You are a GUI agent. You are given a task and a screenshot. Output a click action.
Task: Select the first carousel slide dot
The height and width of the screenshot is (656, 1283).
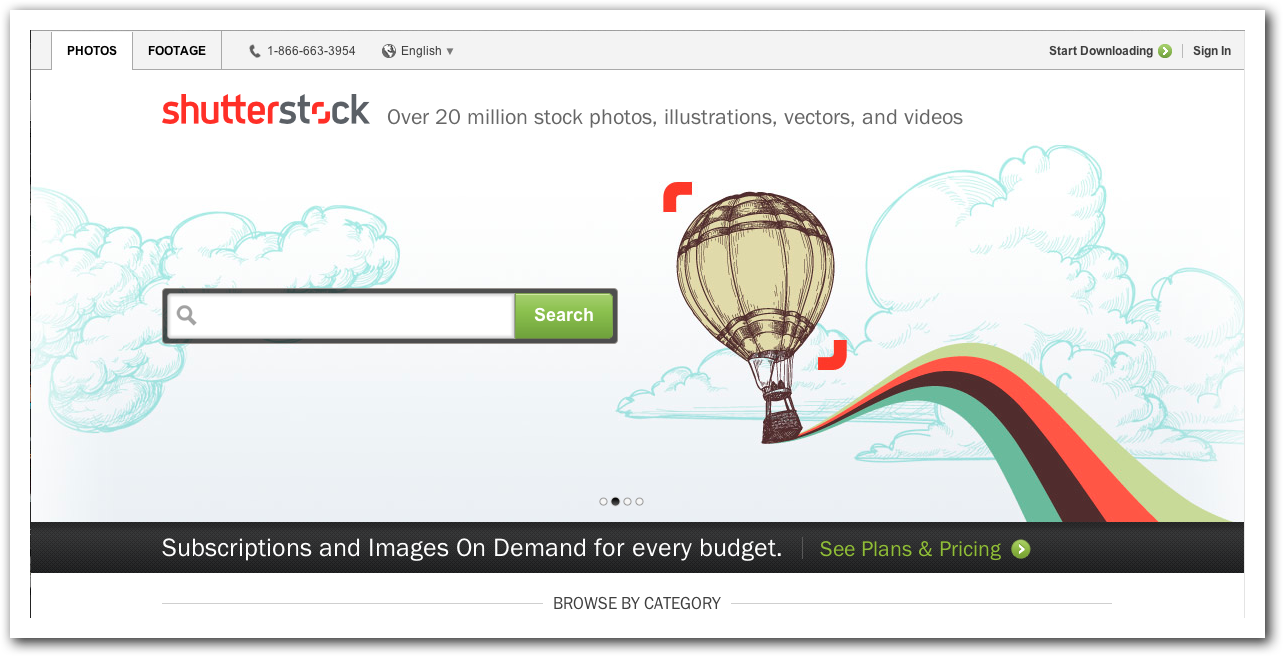pos(603,502)
